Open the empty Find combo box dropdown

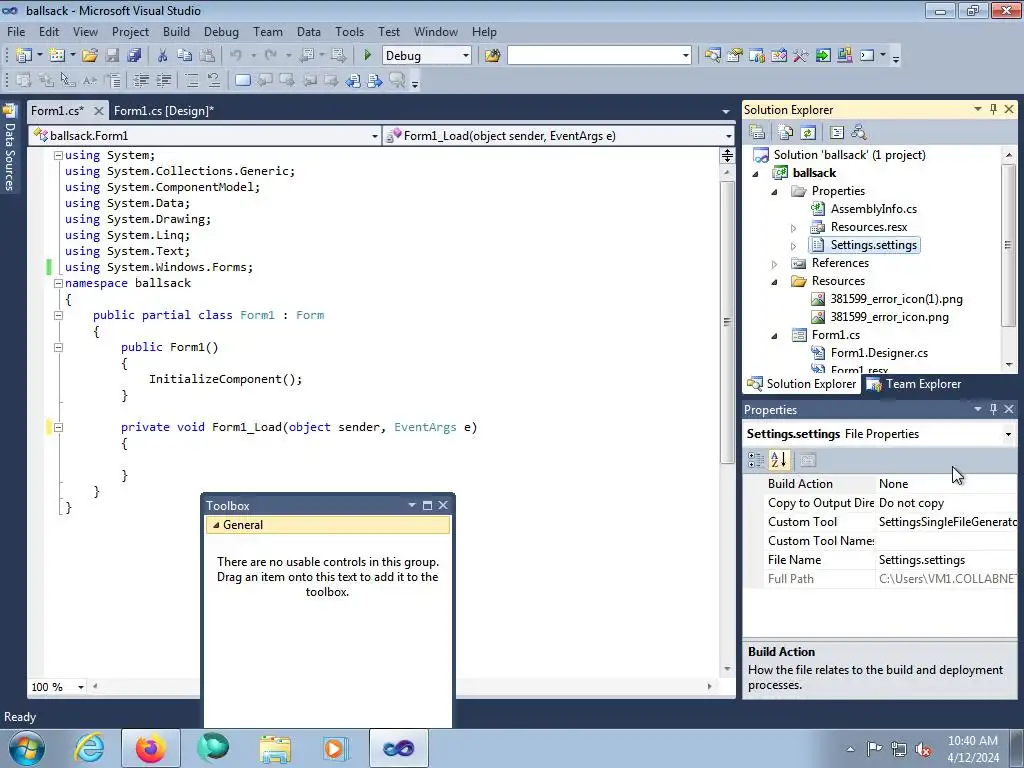click(685, 56)
